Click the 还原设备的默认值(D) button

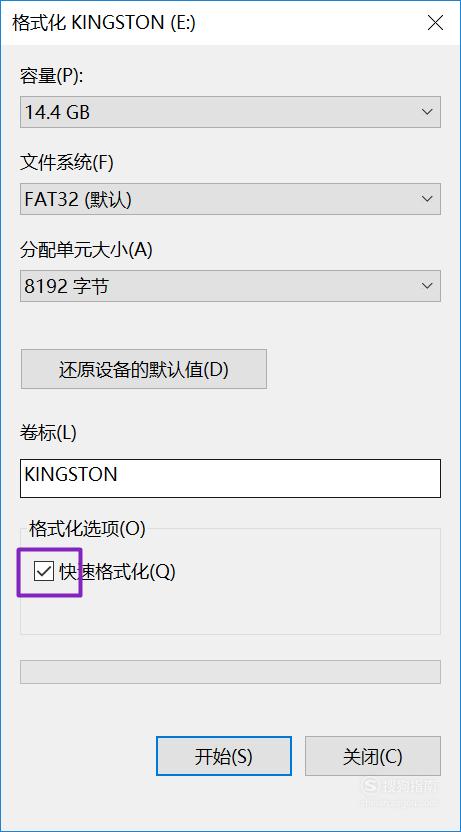click(x=144, y=369)
